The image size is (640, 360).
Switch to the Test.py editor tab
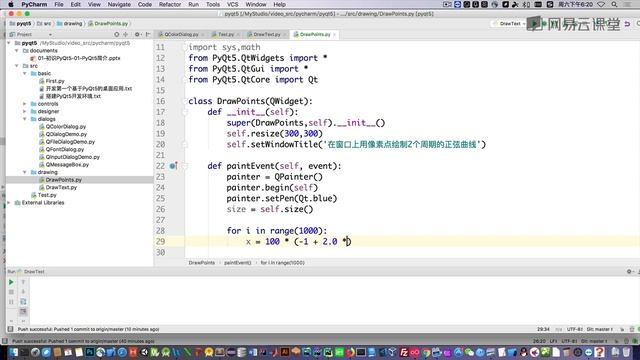click(226, 34)
